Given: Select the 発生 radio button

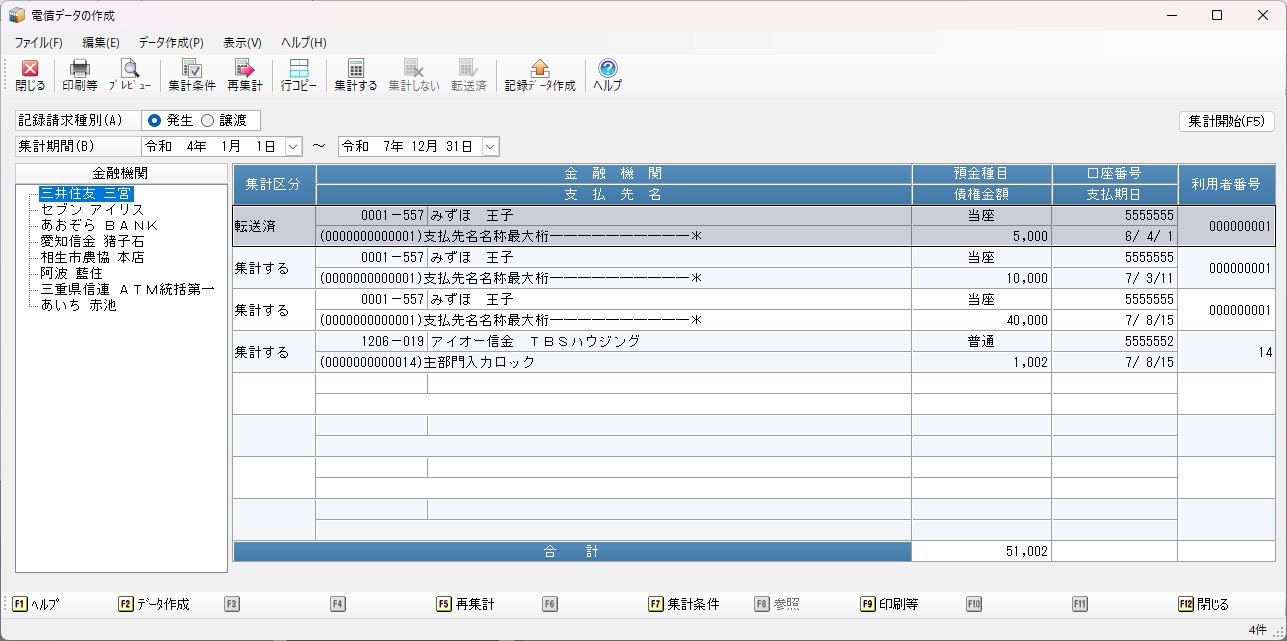Looking at the screenshot, I should 155,121.
